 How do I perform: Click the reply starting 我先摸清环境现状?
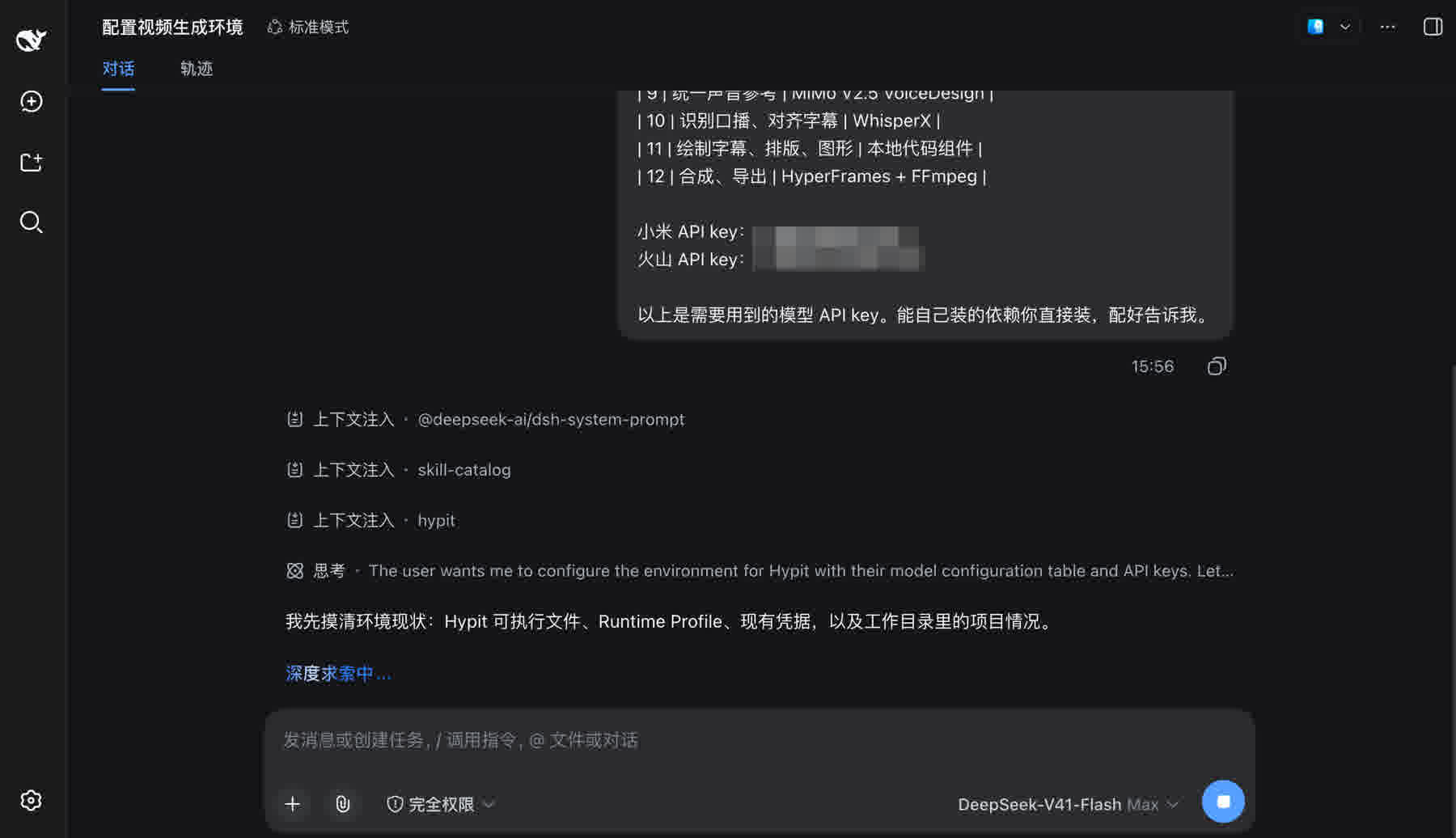(x=671, y=621)
